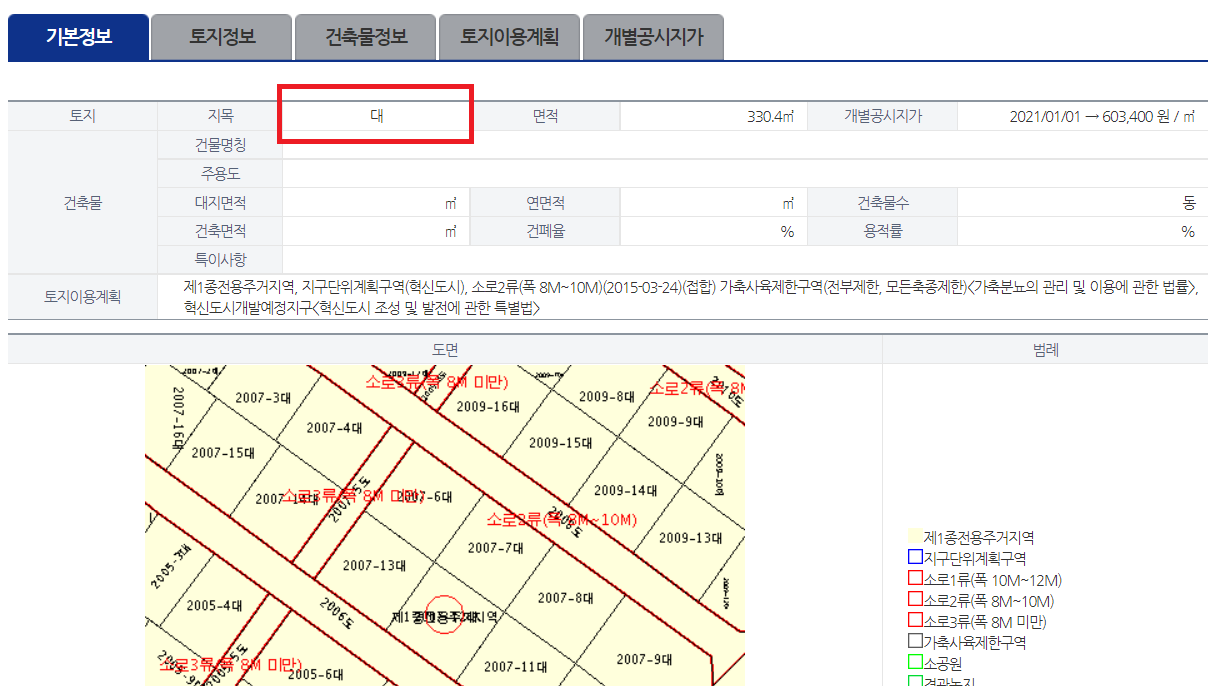Select the active 기본정보 tab
The image size is (1213, 686).
pos(77,36)
